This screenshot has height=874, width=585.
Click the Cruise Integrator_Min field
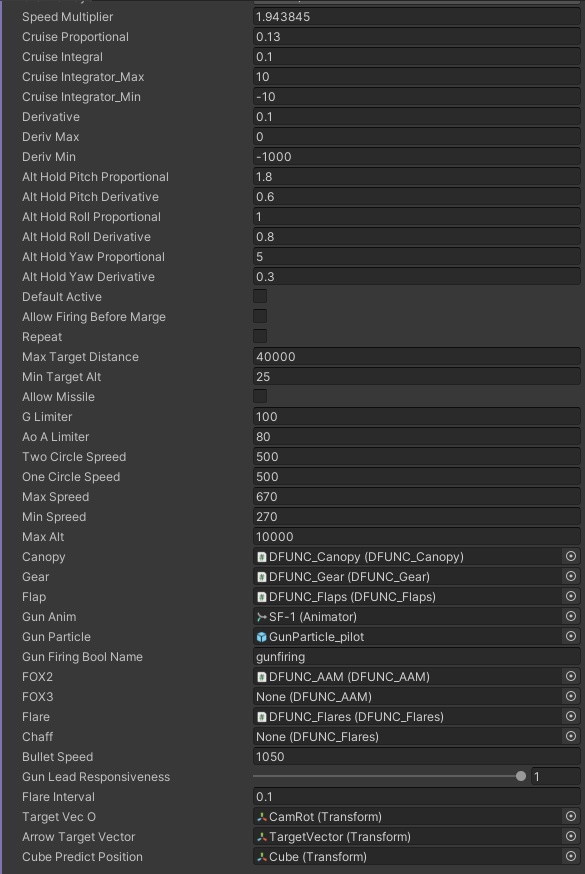417,97
